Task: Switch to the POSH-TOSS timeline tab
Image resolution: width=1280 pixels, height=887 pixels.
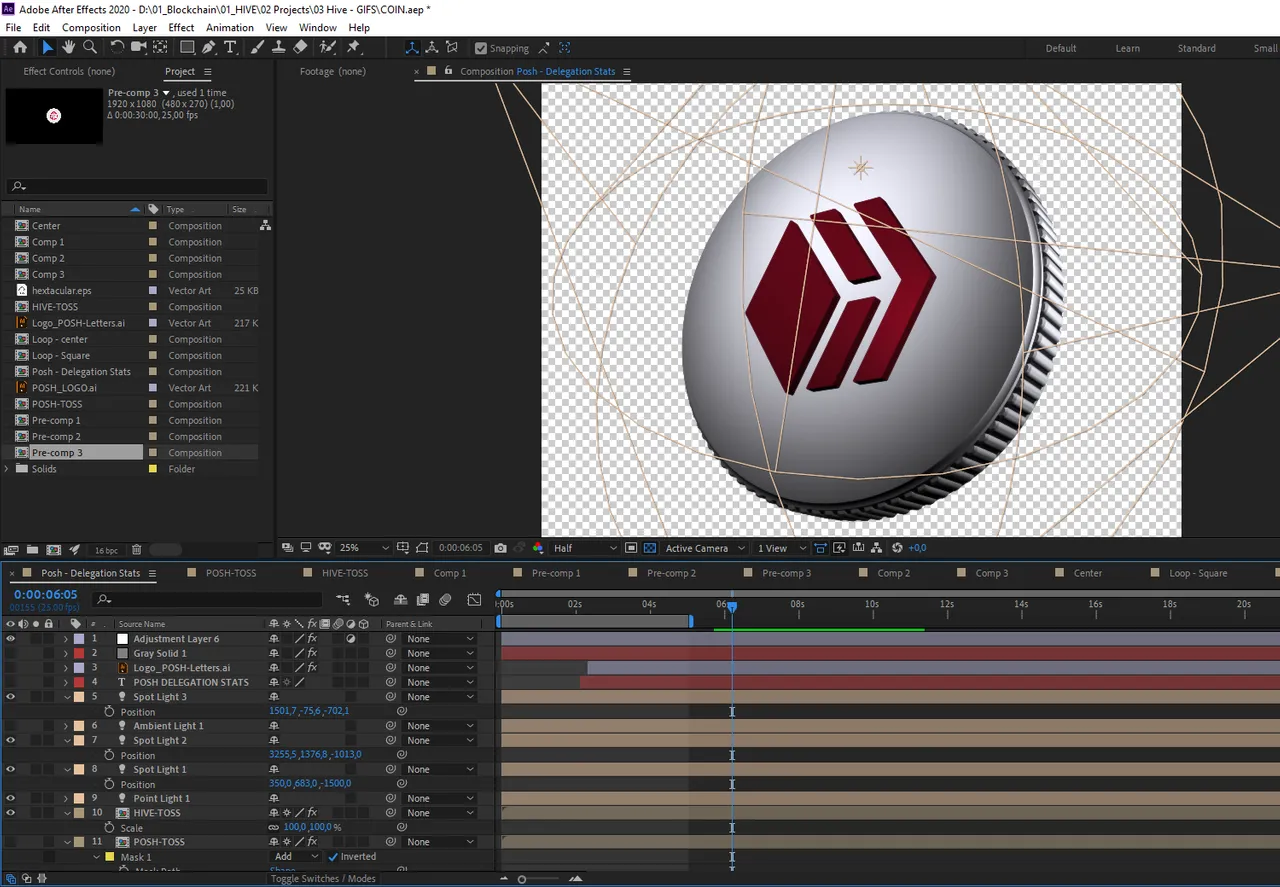Action: [x=231, y=573]
